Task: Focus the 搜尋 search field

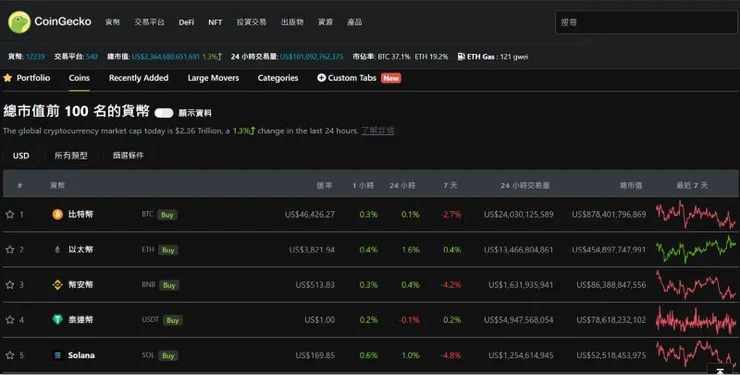Action: [646, 22]
